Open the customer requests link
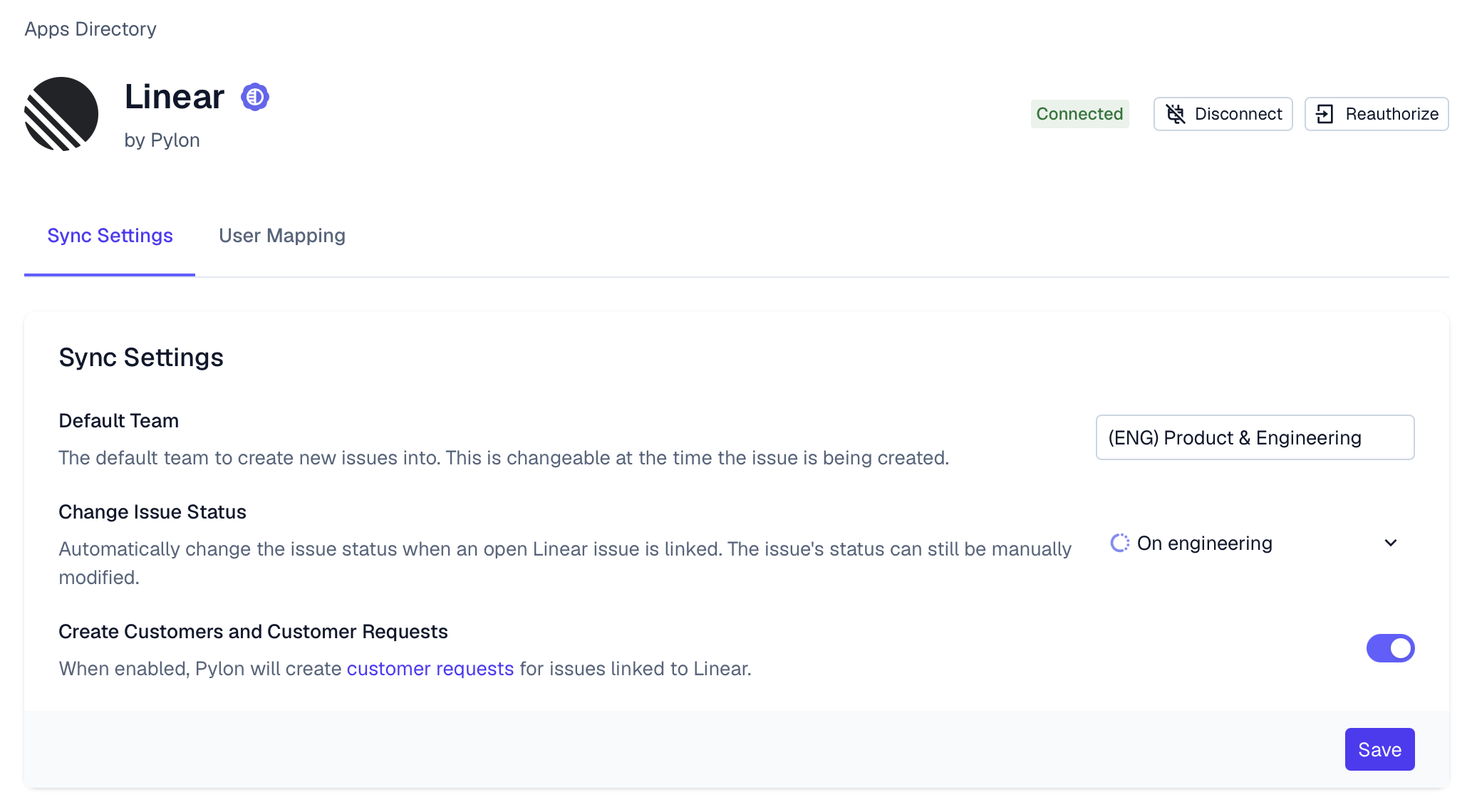This screenshot has width=1472, height=812. [x=430, y=669]
